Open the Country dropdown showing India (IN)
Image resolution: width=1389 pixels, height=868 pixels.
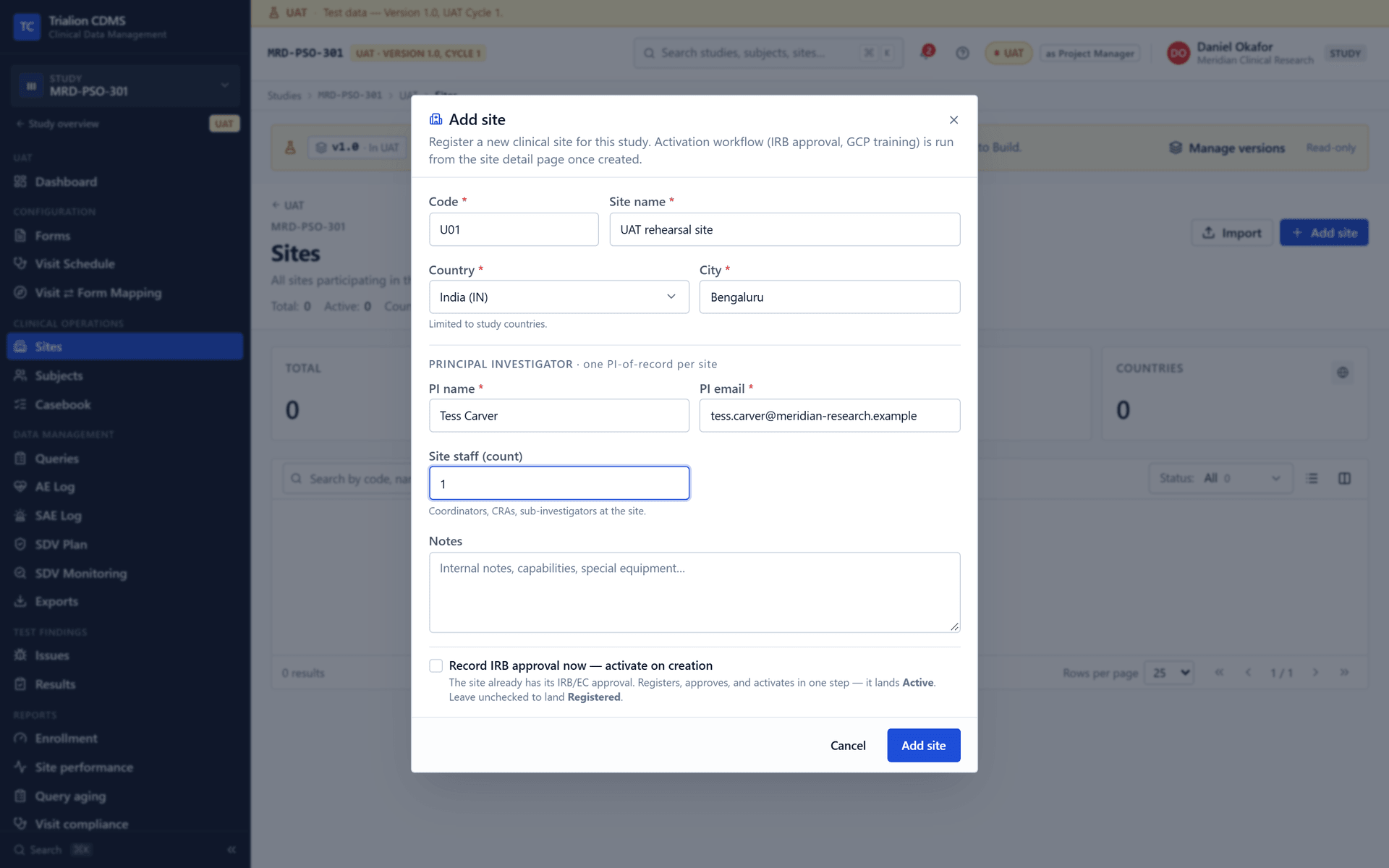click(558, 297)
